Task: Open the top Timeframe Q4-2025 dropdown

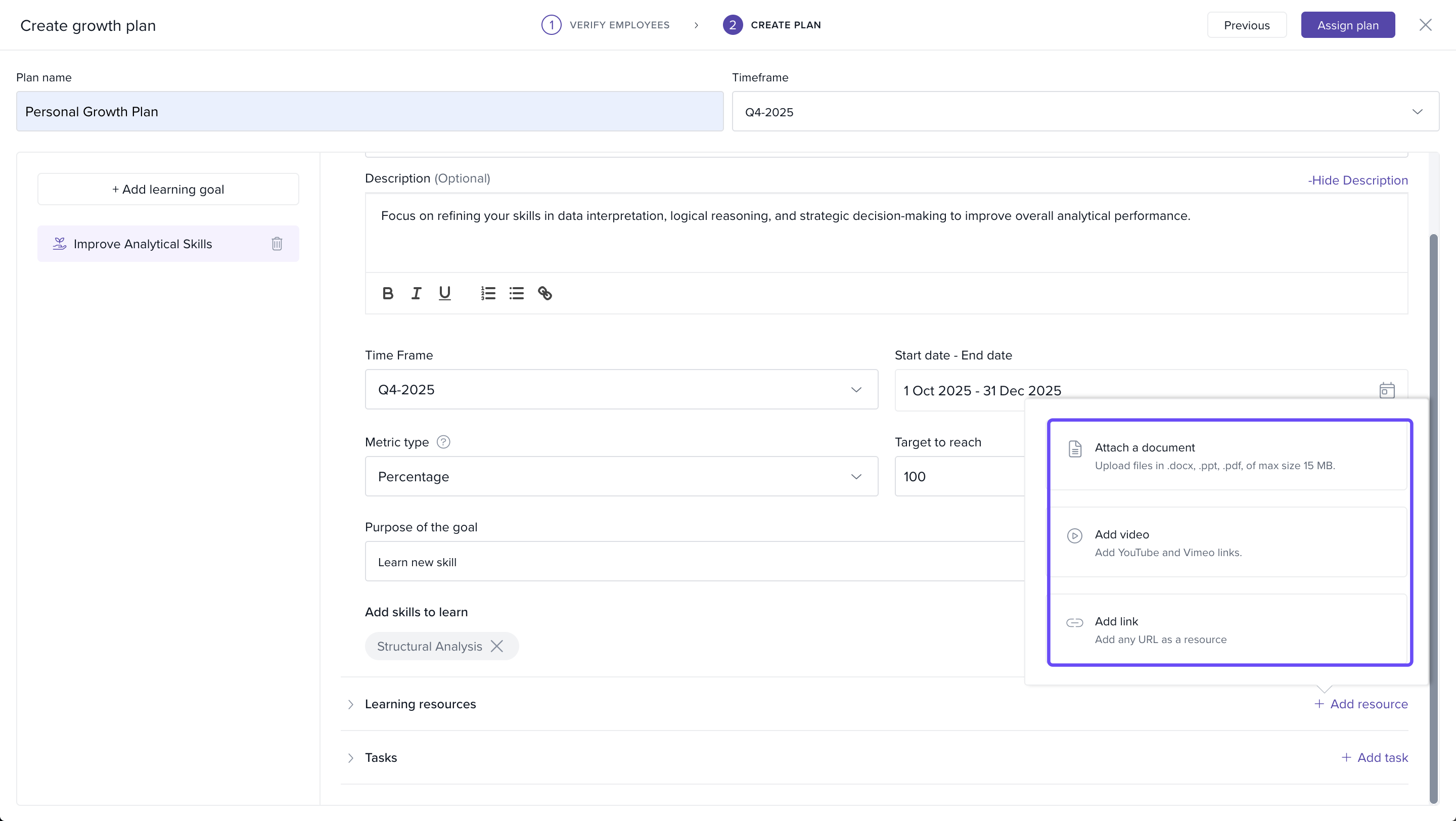Action: [x=1085, y=112]
